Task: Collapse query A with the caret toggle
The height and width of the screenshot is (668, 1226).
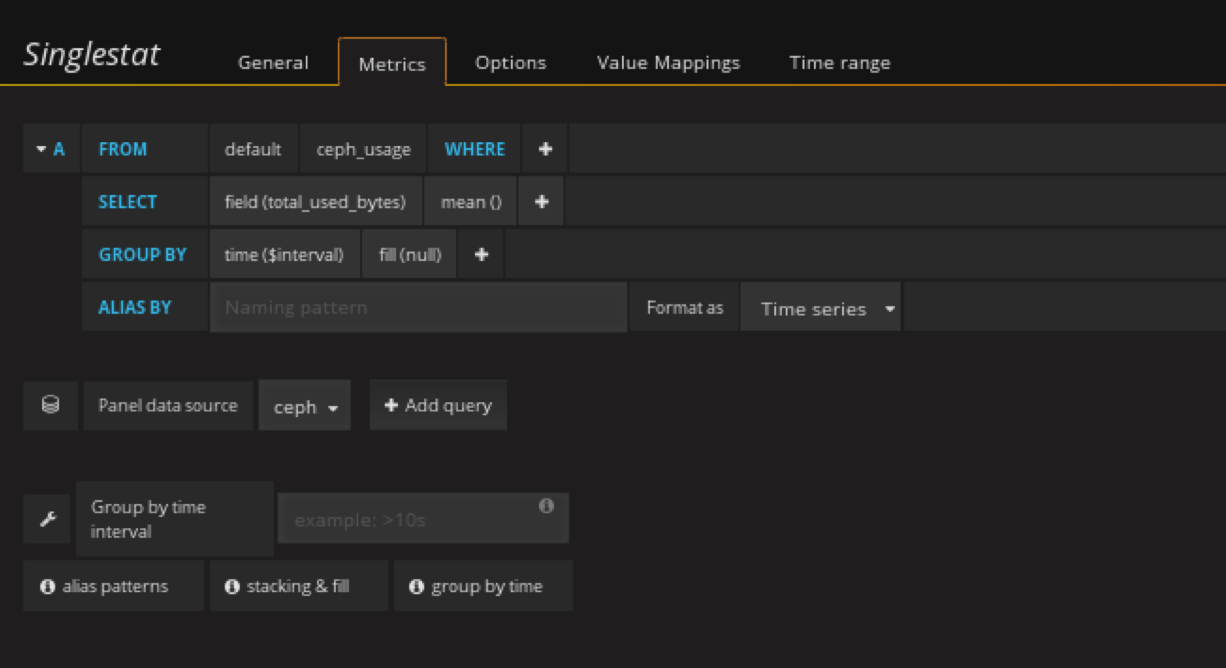Action: click(41, 149)
